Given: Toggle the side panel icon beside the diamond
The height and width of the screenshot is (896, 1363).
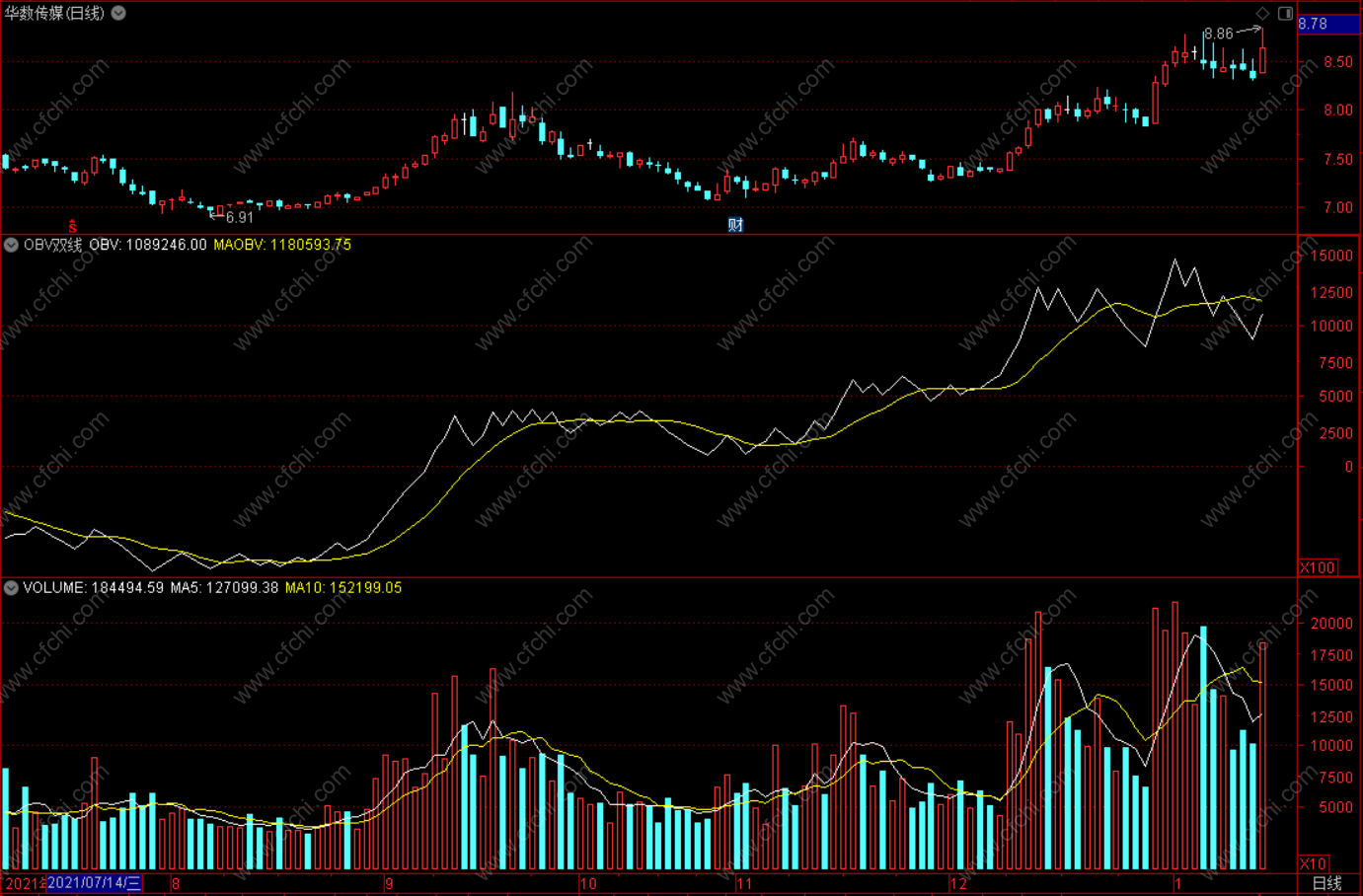Looking at the screenshot, I should pyautogui.click(x=1285, y=13).
